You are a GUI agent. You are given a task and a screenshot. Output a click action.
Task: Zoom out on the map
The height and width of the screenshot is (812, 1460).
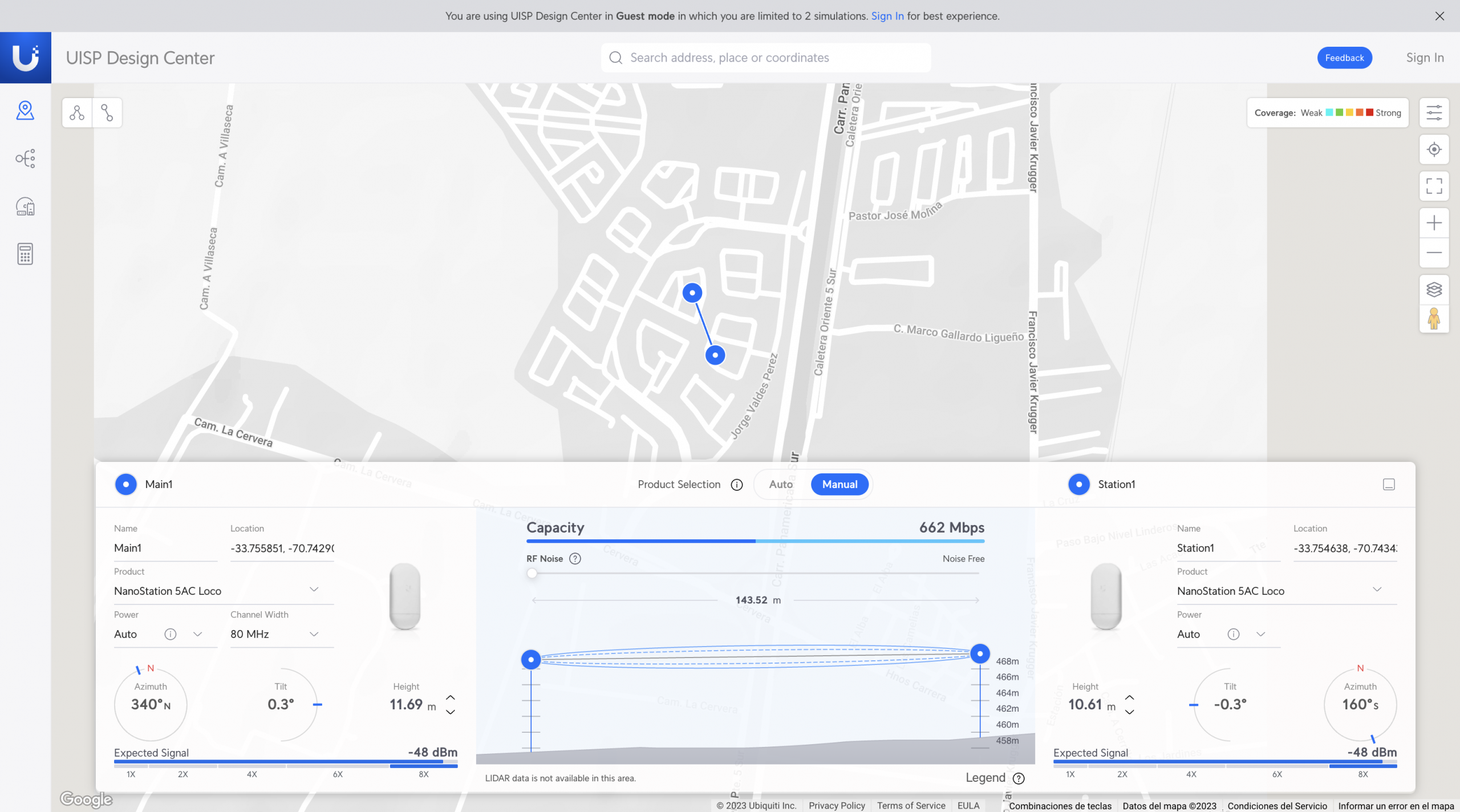pyautogui.click(x=1434, y=253)
